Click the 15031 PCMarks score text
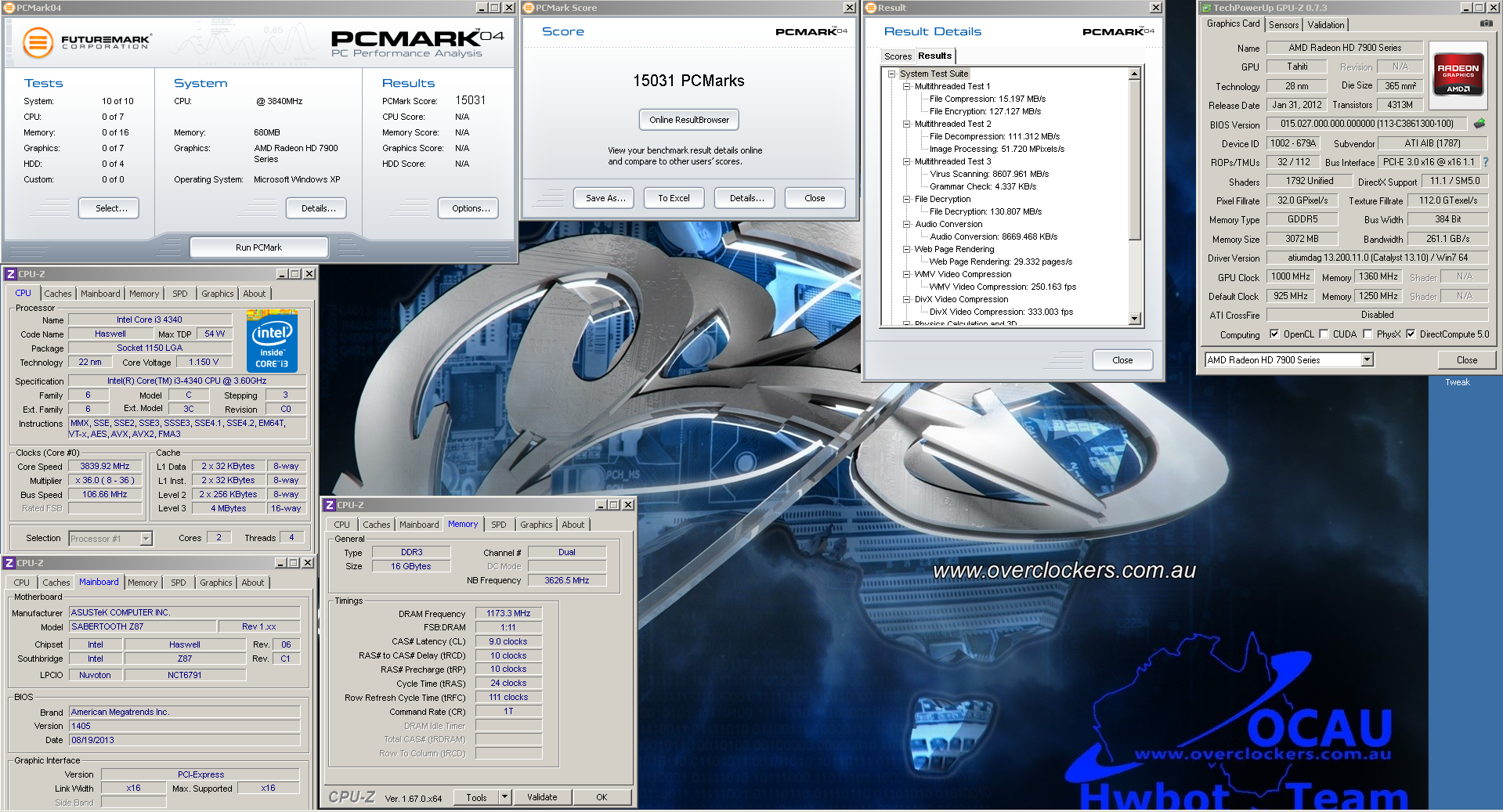Image resolution: width=1503 pixels, height=812 pixels. coord(688,81)
